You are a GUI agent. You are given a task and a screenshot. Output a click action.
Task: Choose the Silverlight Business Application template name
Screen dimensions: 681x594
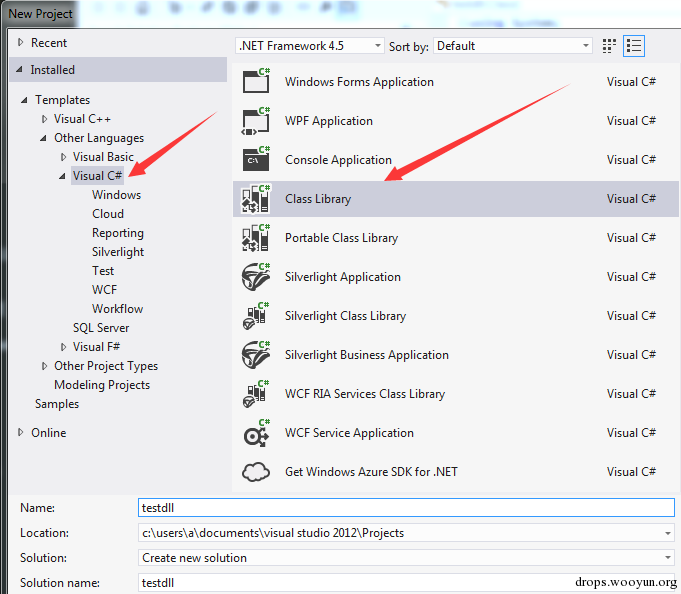pyautogui.click(x=367, y=355)
